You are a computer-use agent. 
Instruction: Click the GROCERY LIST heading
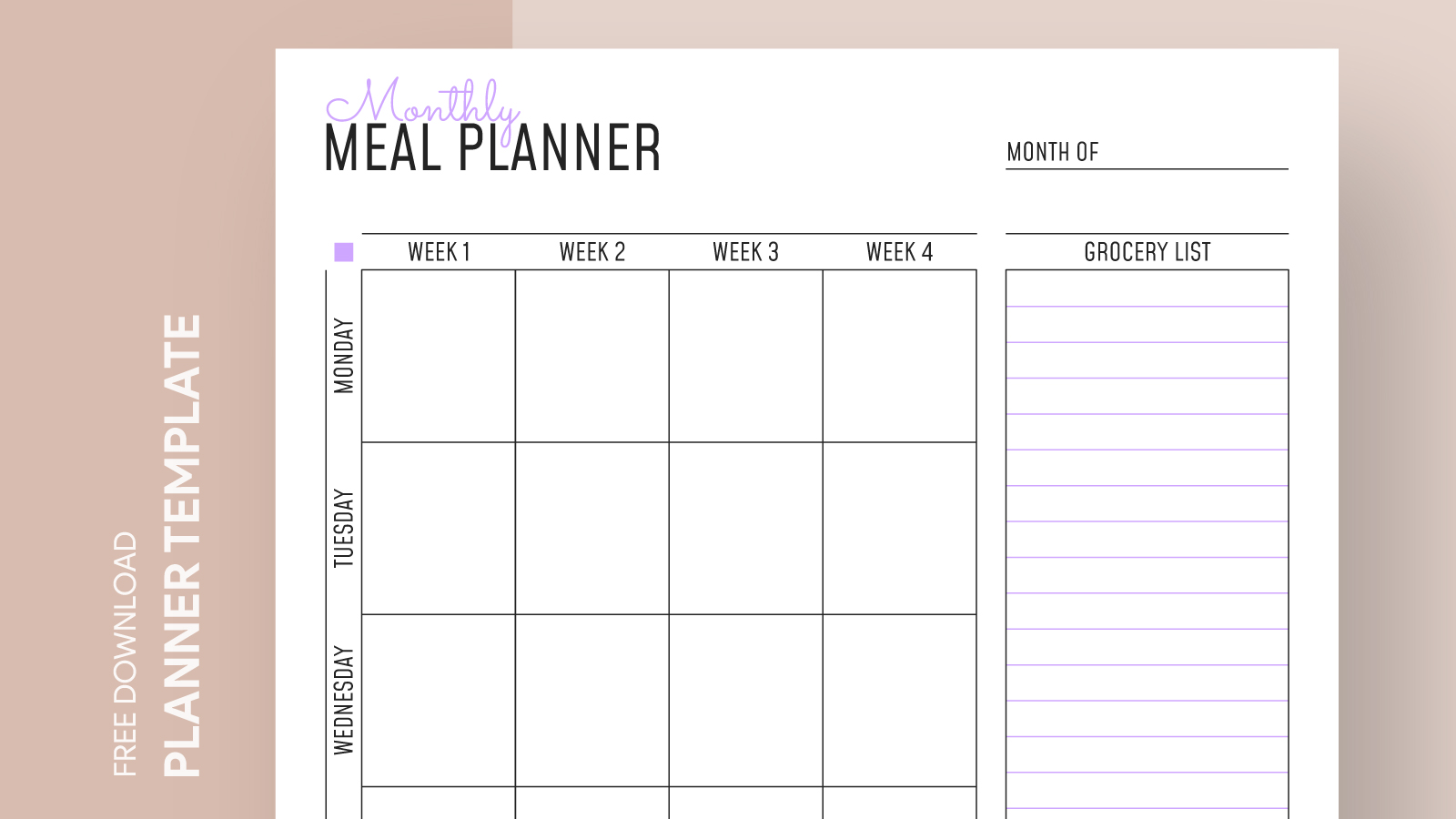tap(1148, 252)
